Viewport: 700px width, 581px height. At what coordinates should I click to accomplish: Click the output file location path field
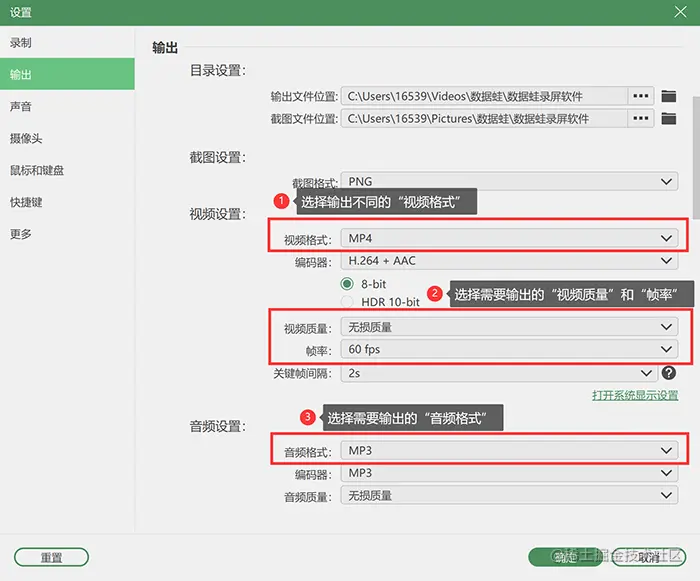pos(484,96)
